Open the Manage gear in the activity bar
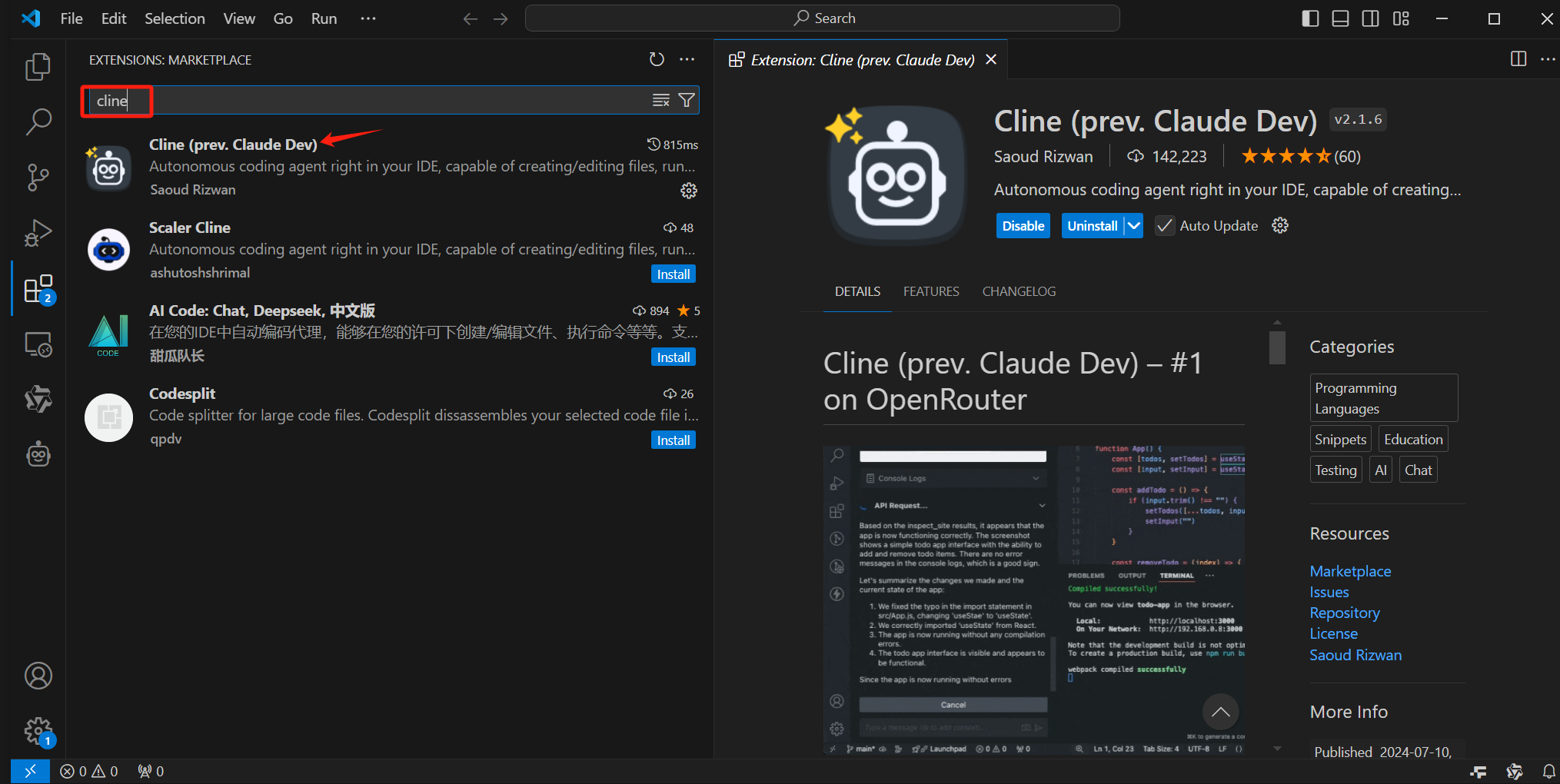 point(38,731)
